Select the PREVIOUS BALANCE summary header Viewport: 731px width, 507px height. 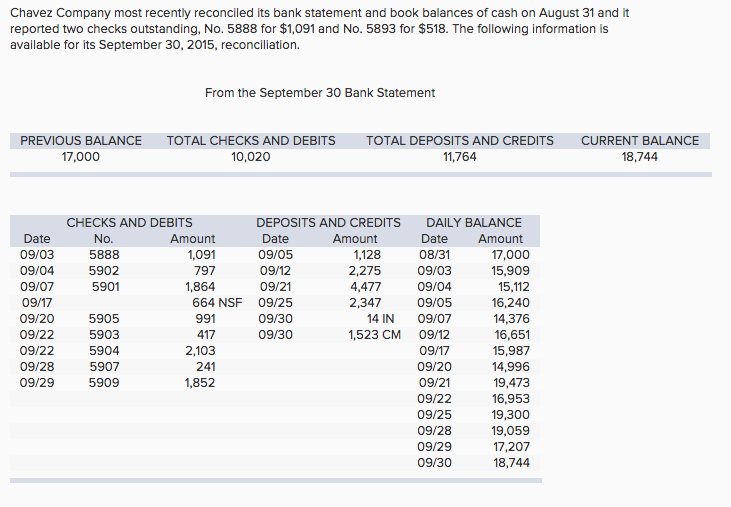[81, 140]
